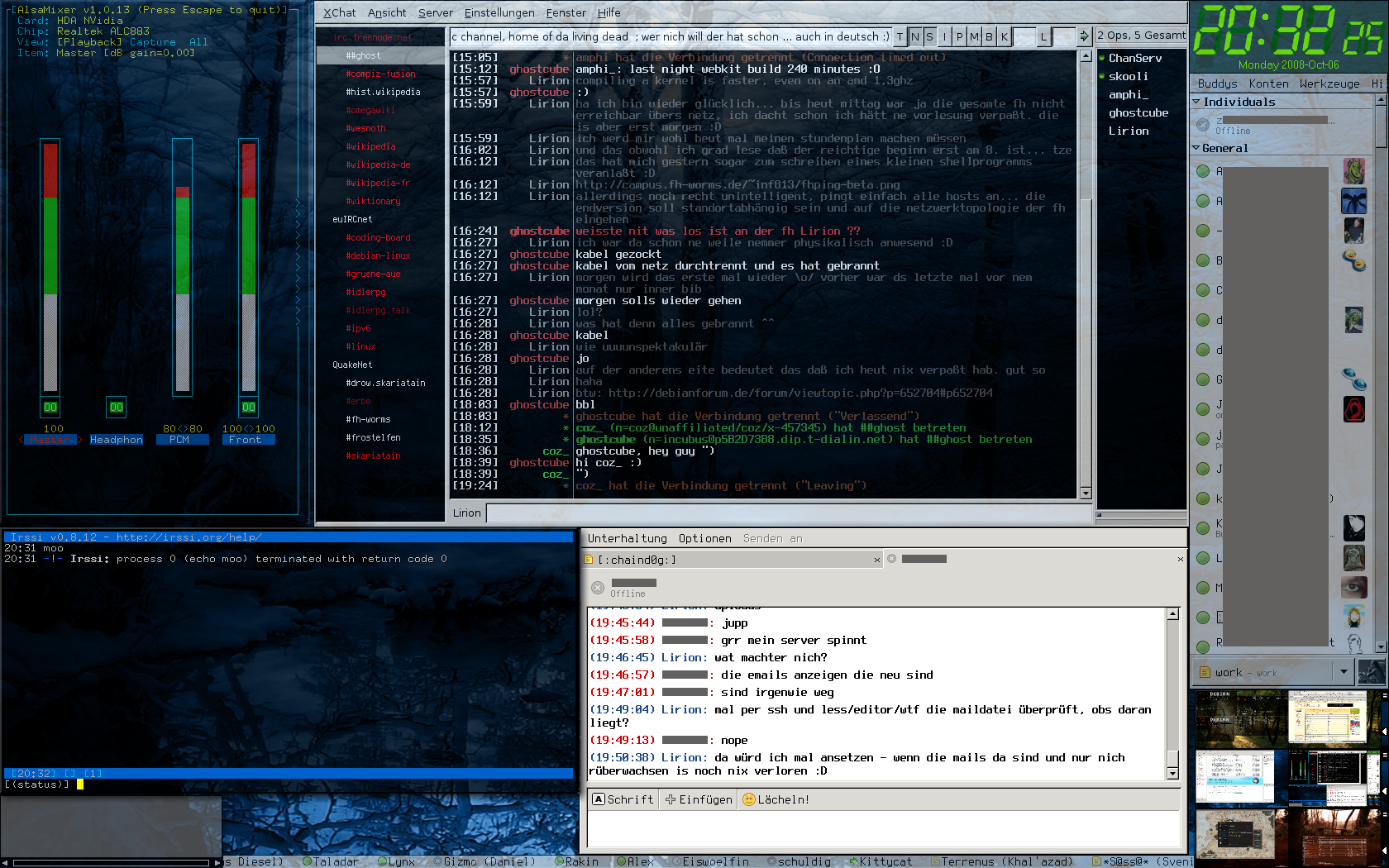This screenshot has height=868, width=1389.
Task: Toggle the N channel mode button
Action: tap(914, 36)
